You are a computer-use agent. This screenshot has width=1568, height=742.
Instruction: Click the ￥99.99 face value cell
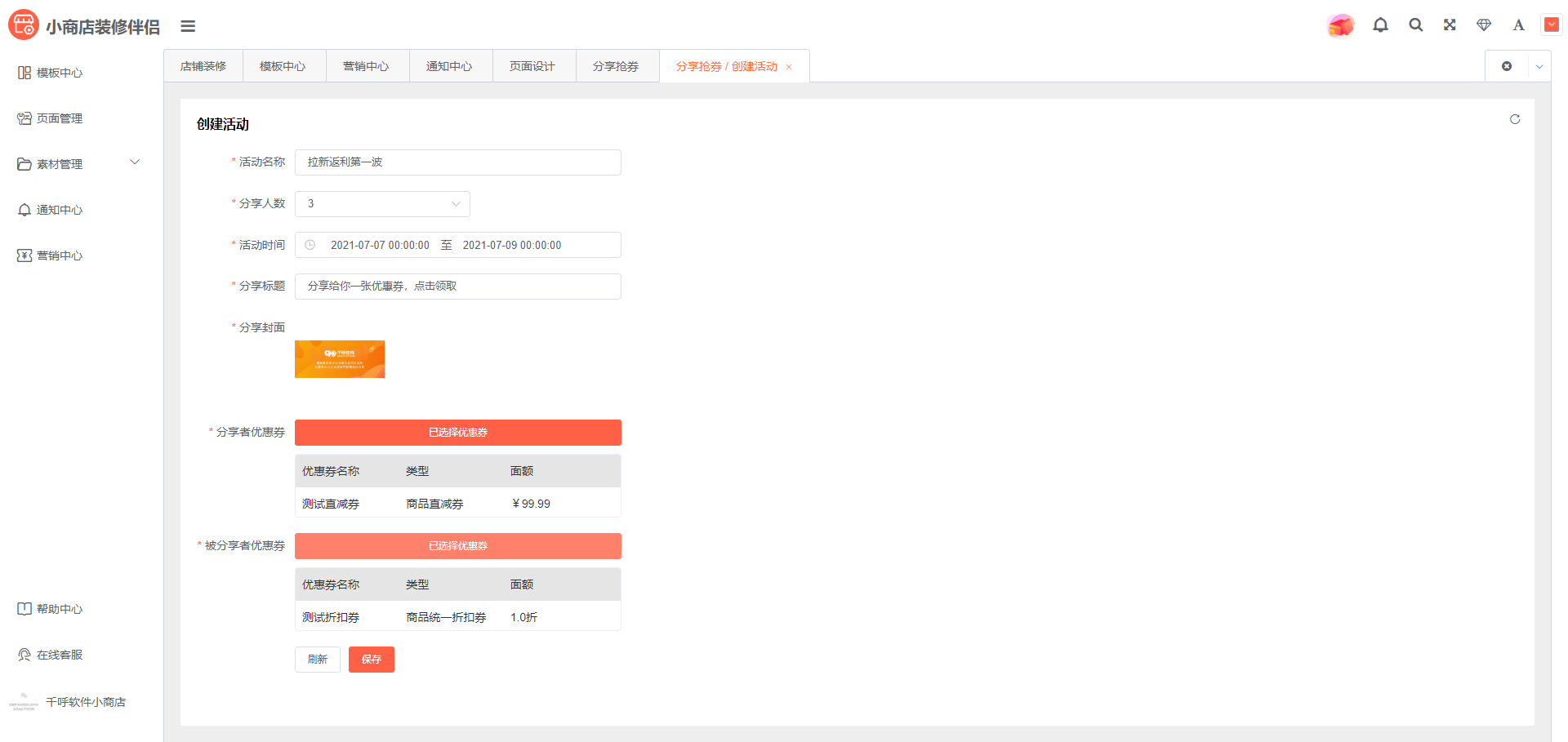(x=531, y=504)
